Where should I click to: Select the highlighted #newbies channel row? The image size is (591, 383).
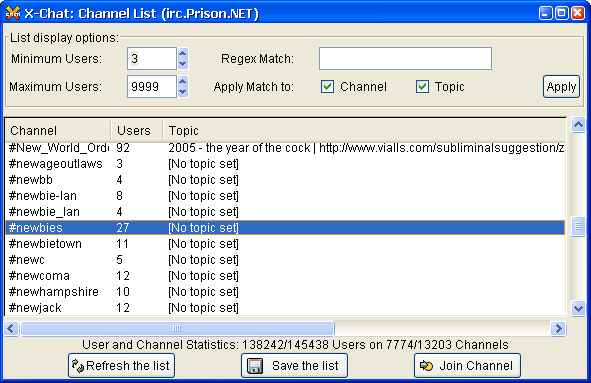click(285, 228)
